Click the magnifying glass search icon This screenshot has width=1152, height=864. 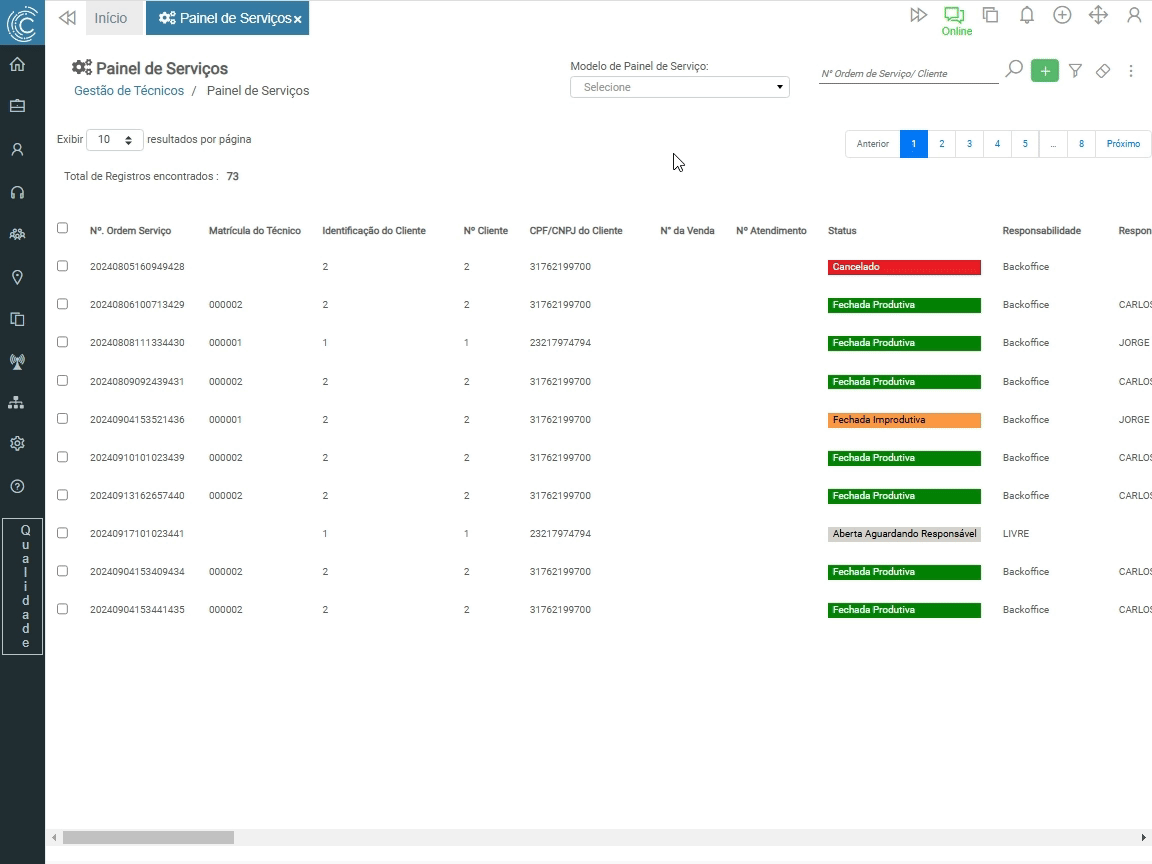pyautogui.click(x=1013, y=70)
